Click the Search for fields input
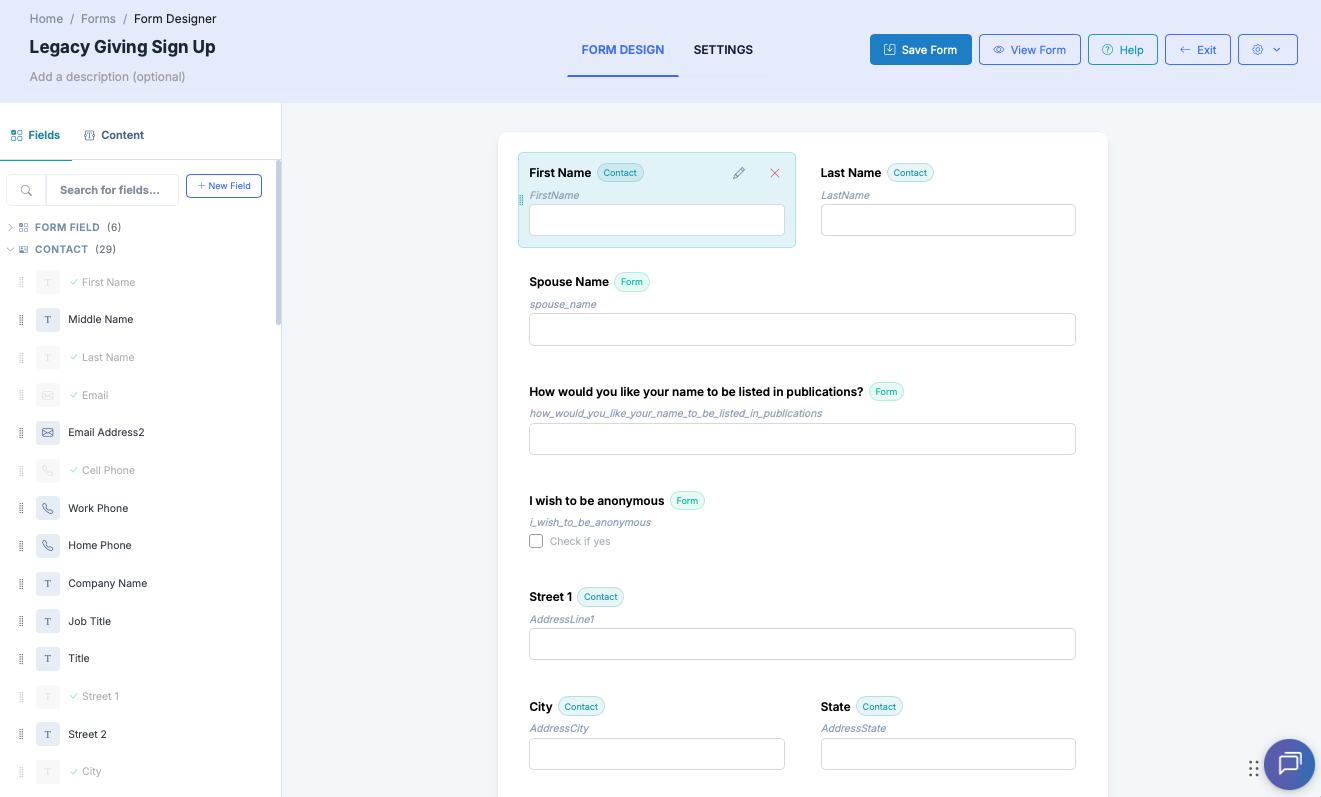Image resolution: width=1321 pixels, height=797 pixels. coord(112,190)
